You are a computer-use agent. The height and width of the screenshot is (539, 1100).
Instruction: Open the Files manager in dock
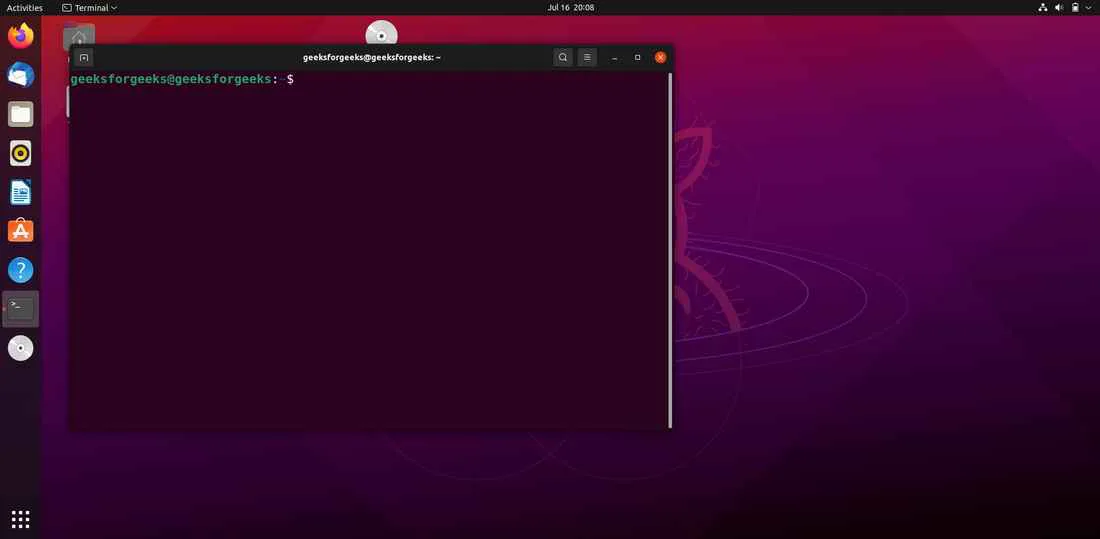tap(21, 114)
